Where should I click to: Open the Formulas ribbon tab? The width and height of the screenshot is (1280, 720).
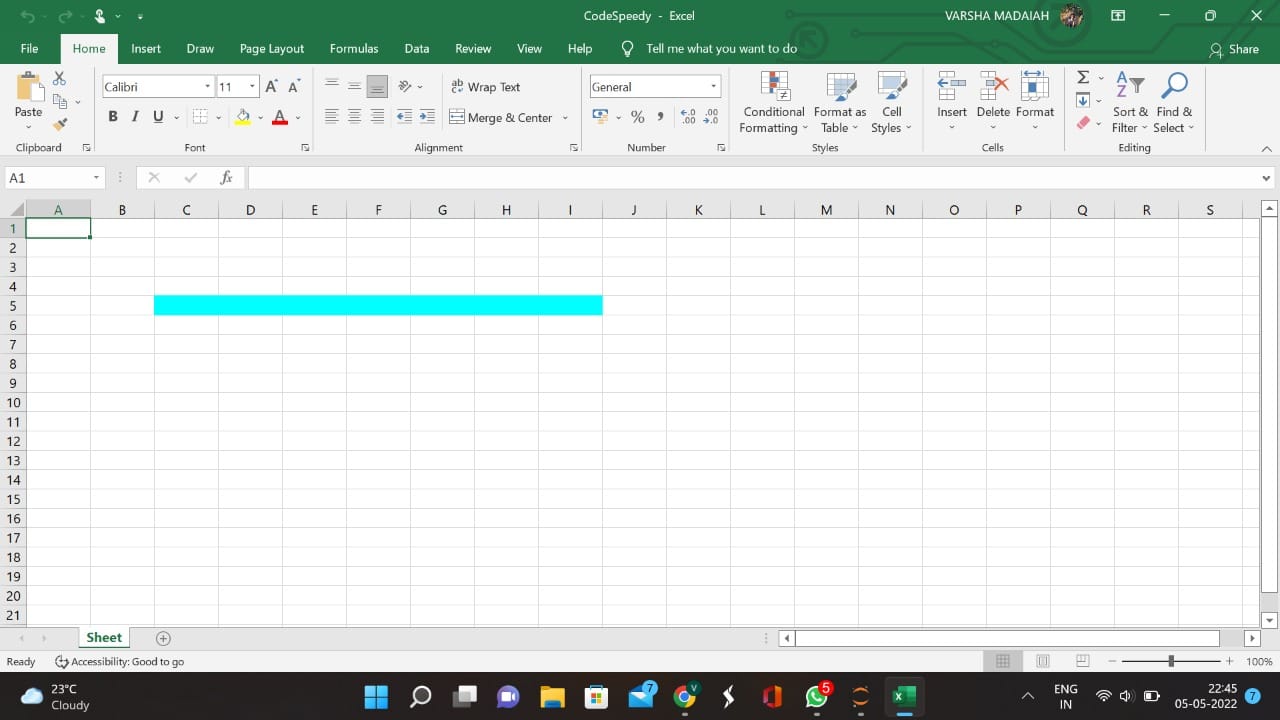(354, 48)
